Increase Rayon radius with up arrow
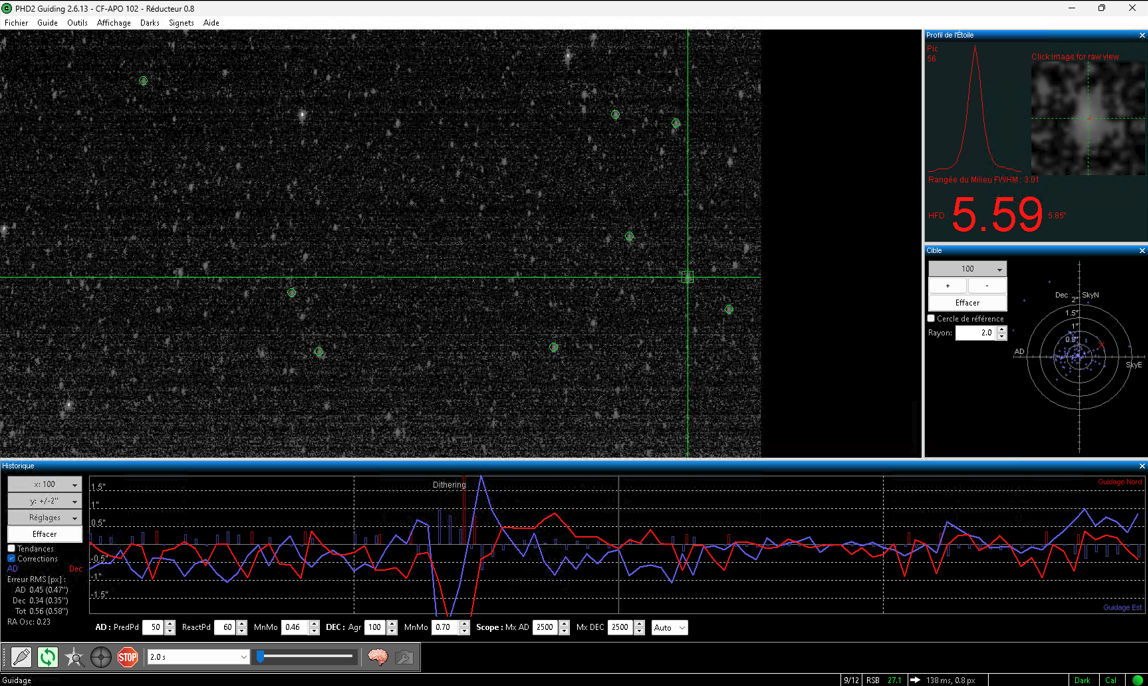Viewport: 1148px width, 686px height. click(1002, 329)
